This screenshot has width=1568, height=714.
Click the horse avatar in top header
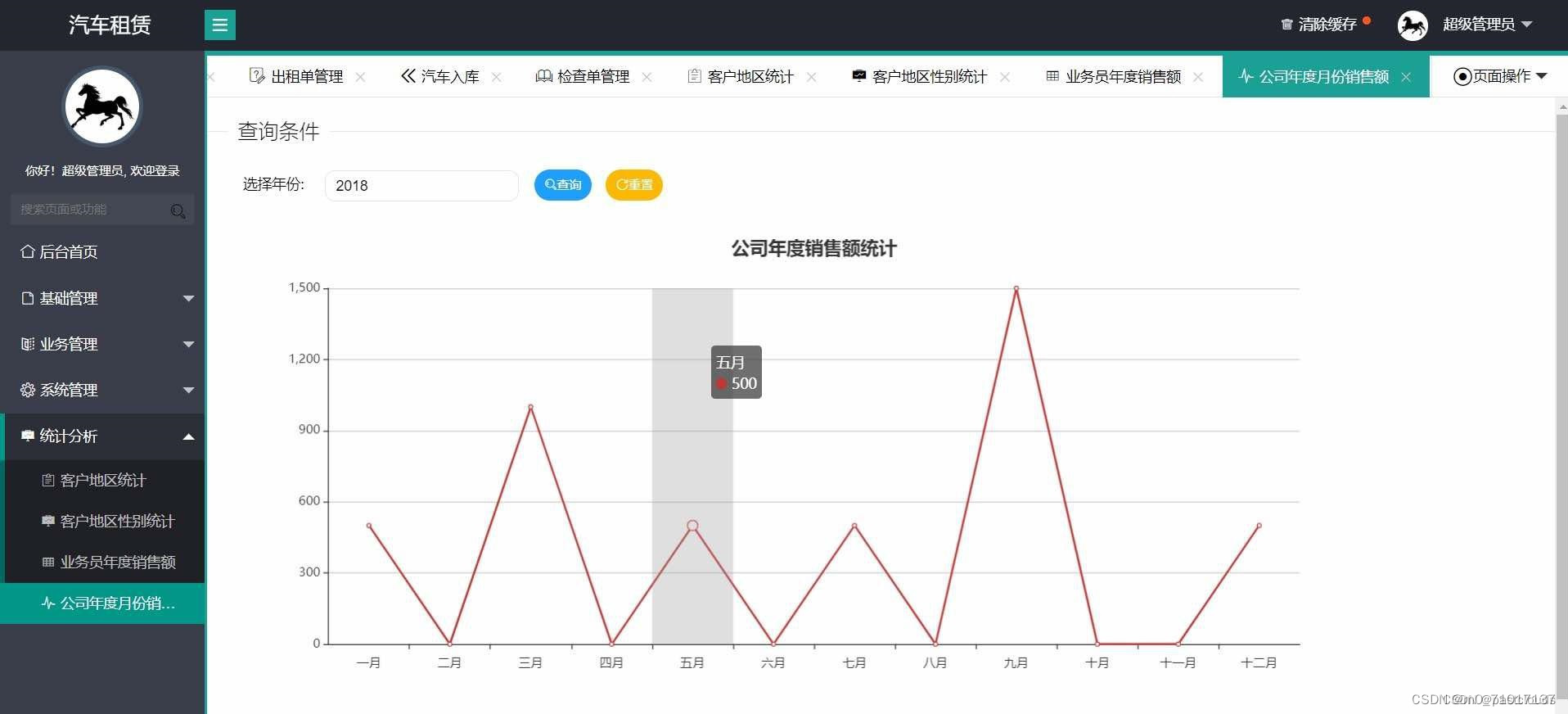1413,25
